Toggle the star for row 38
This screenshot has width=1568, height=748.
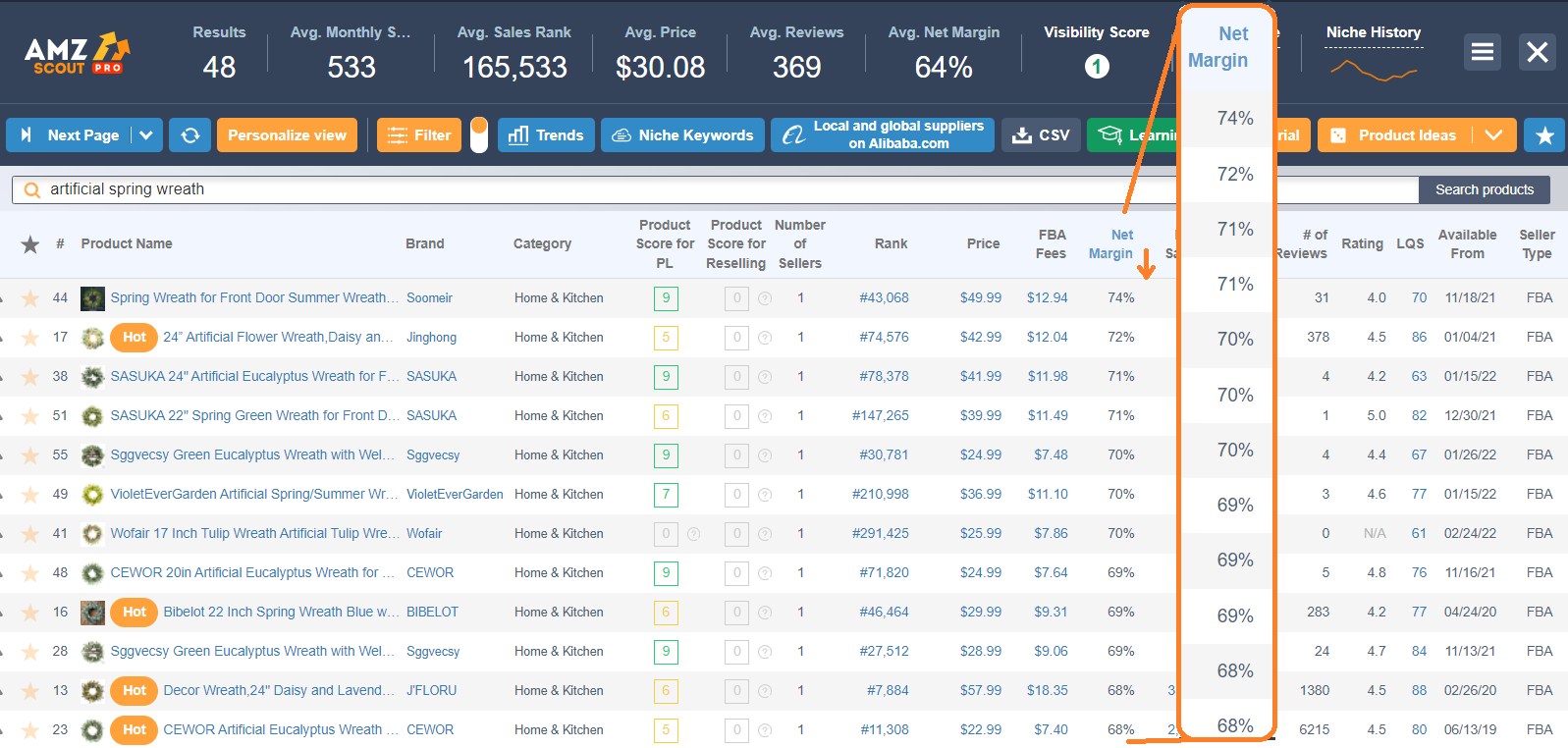pyautogui.click(x=30, y=377)
